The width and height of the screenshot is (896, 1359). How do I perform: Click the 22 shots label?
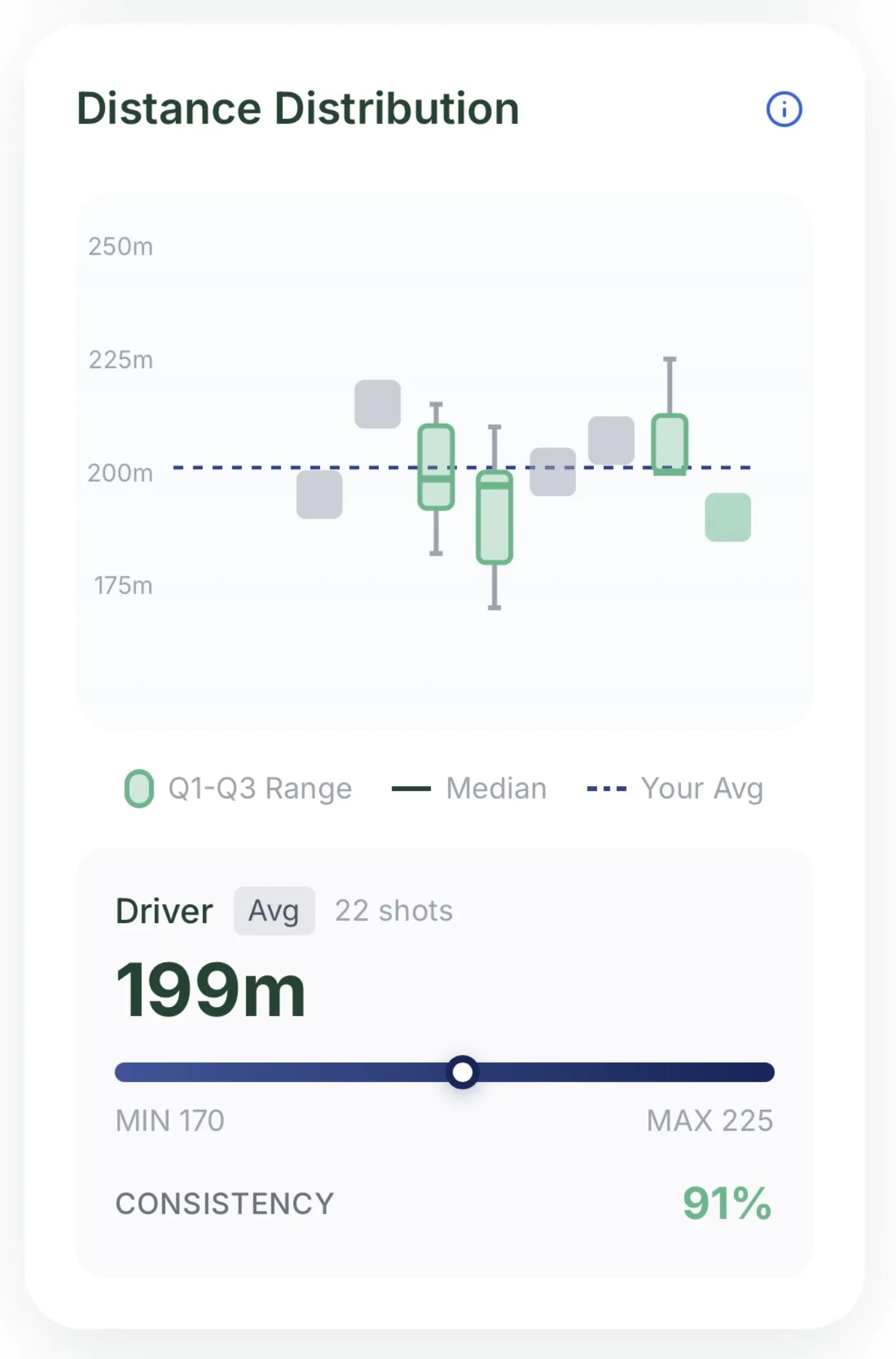point(394,910)
